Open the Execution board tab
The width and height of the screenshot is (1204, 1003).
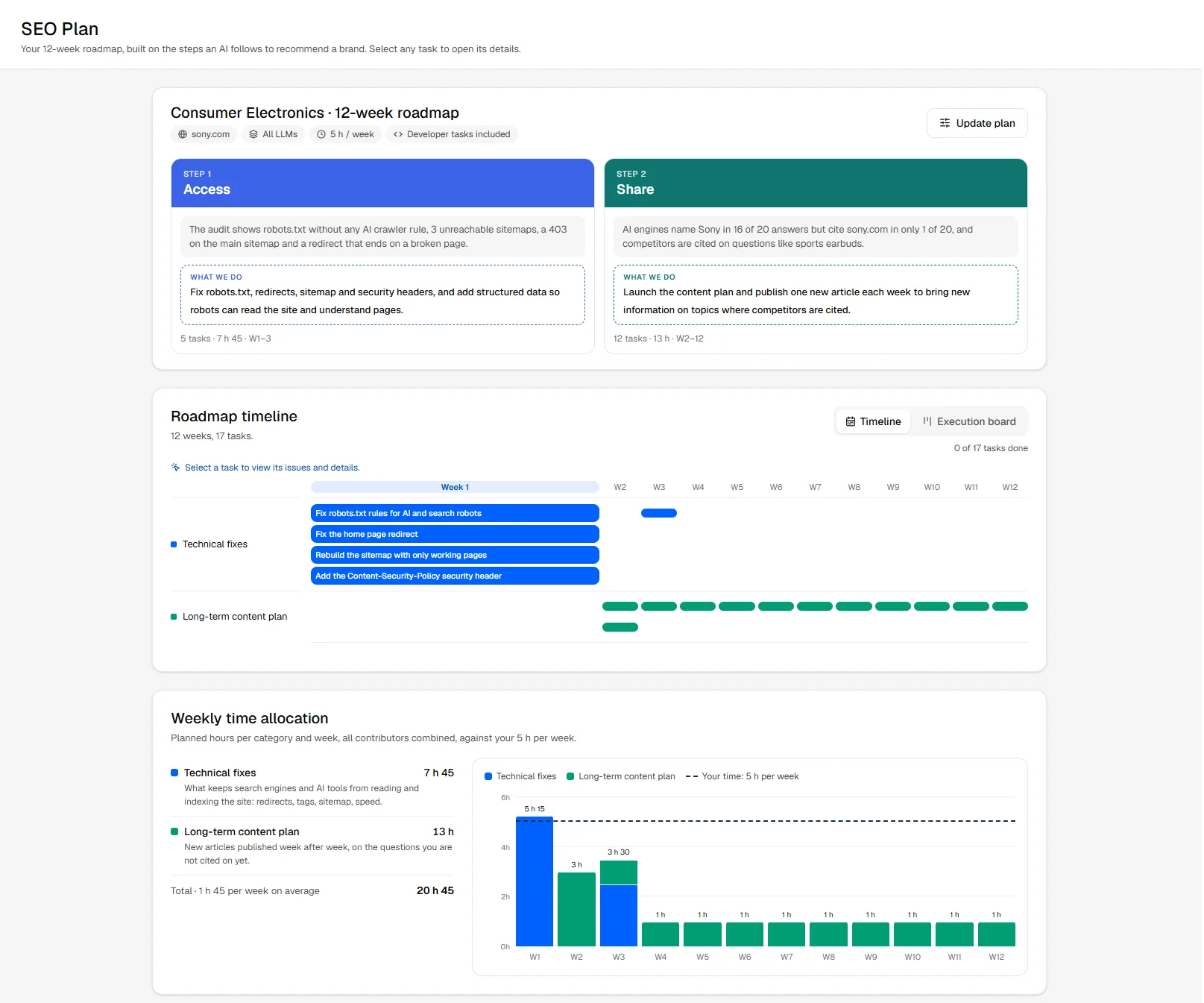[x=969, y=421]
